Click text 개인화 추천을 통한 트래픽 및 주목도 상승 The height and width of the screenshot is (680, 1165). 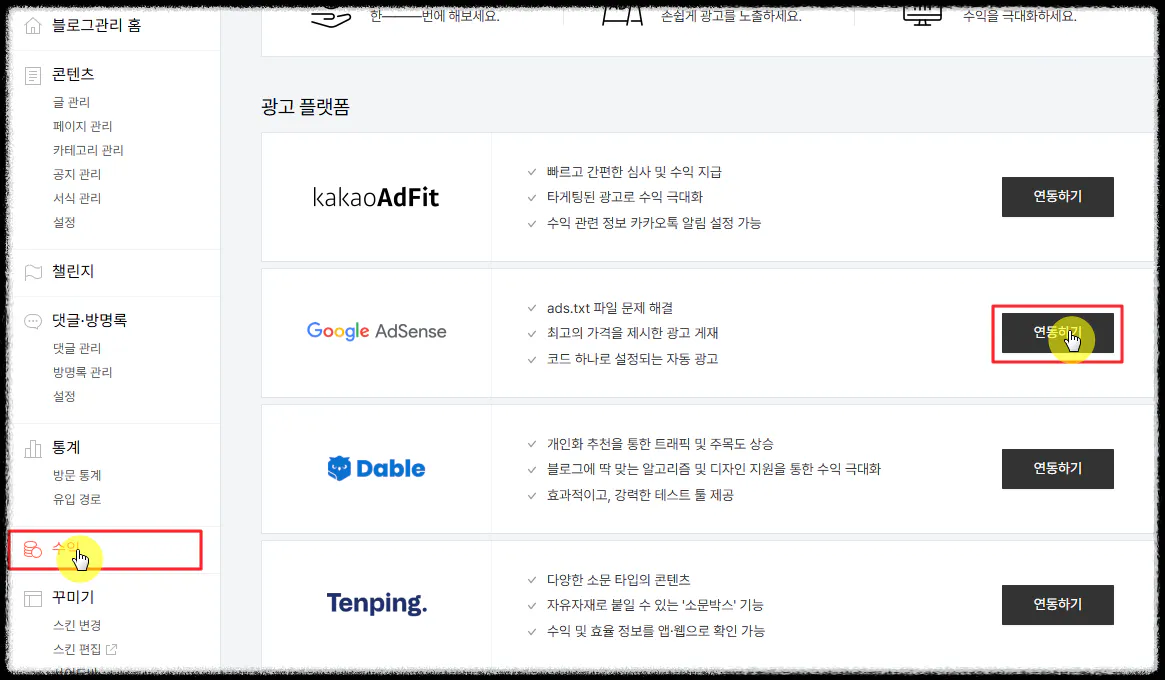click(x=660, y=444)
